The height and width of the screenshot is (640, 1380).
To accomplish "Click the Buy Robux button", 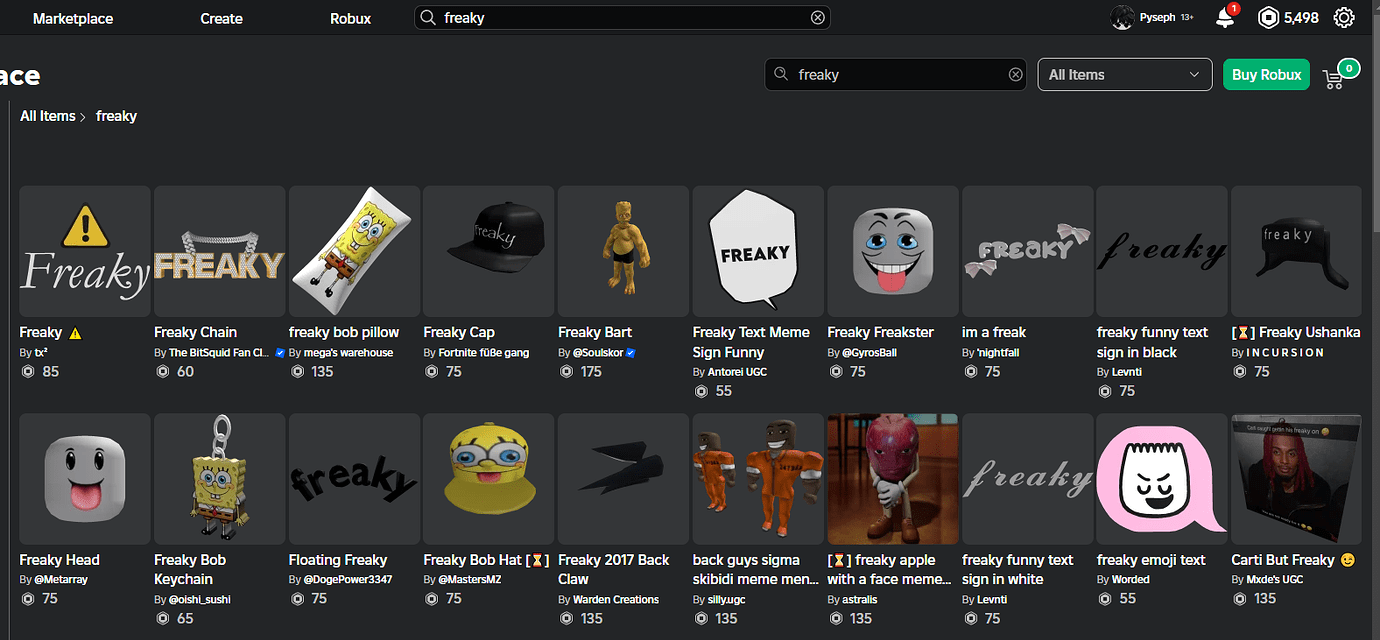I will 1266,75.
